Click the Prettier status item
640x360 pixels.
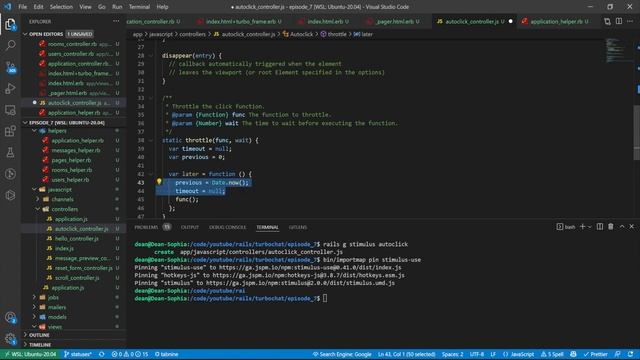pyautogui.click(x=596, y=354)
